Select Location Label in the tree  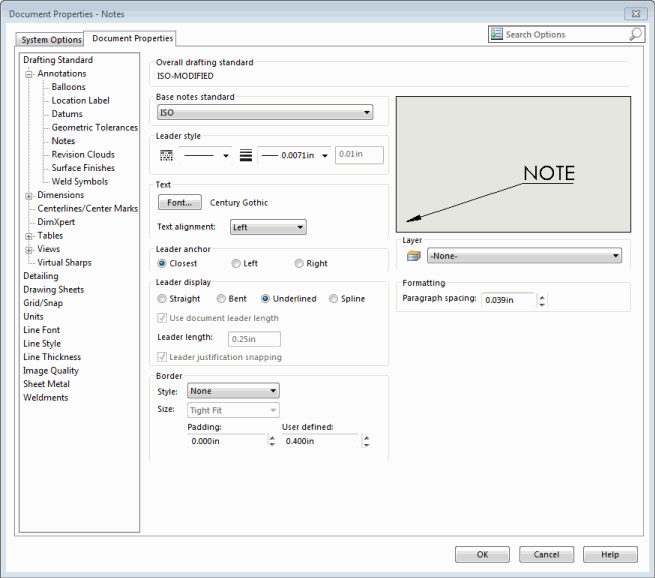coord(81,101)
